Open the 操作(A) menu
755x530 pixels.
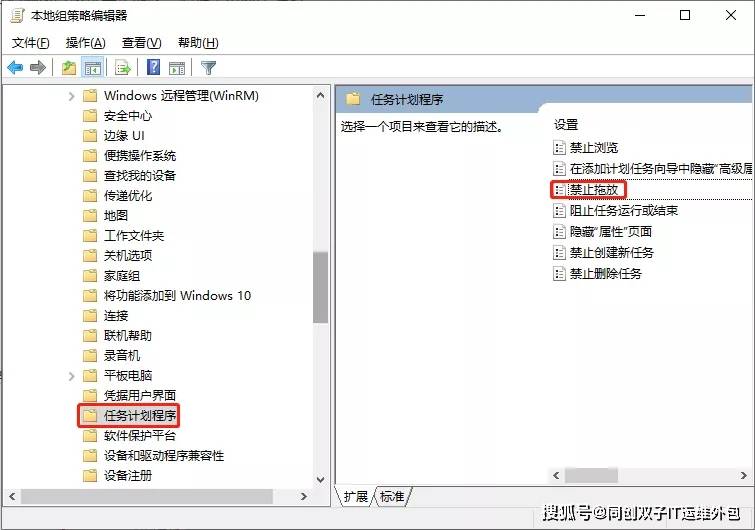click(x=85, y=43)
